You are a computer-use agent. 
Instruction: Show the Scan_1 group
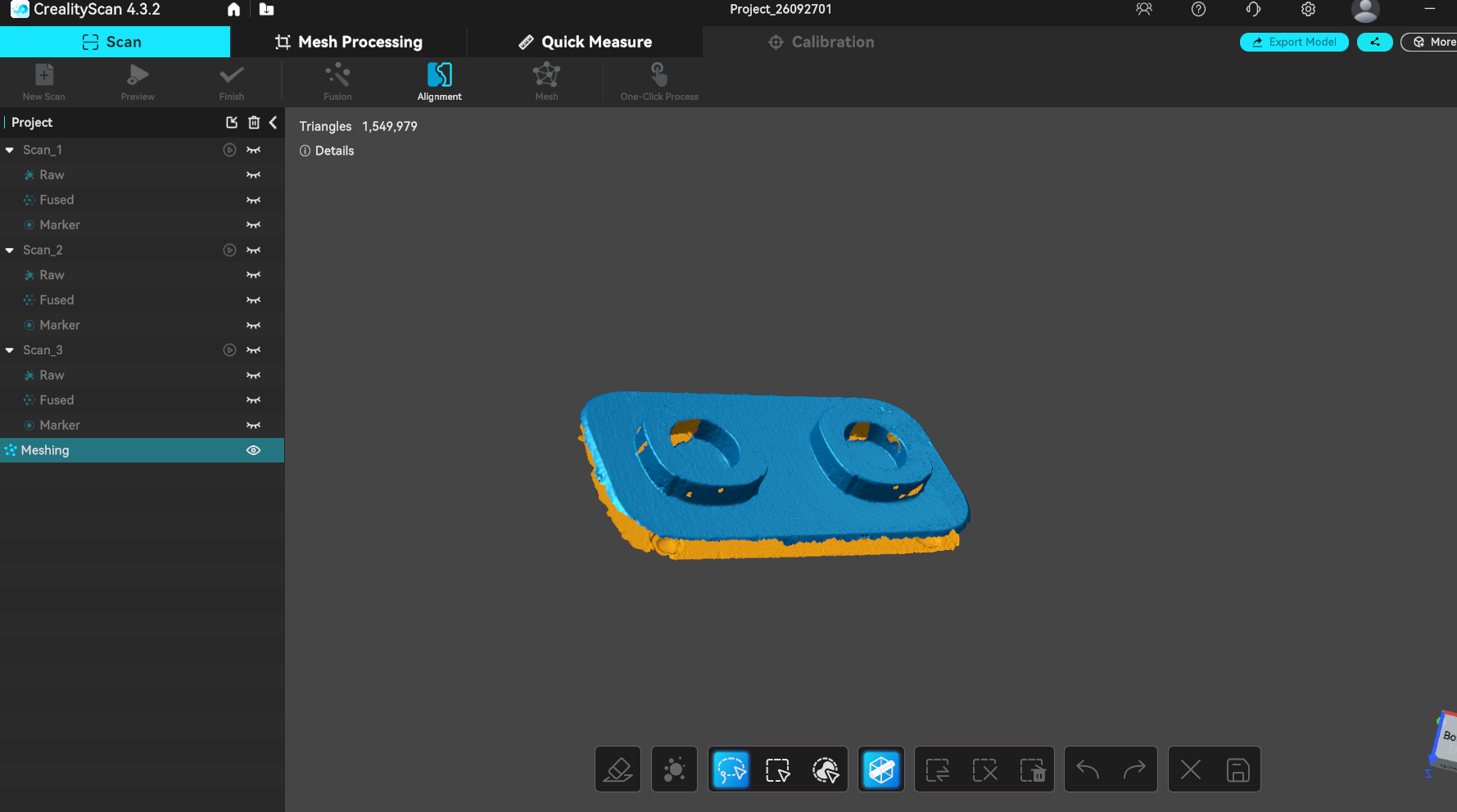click(254, 150)
